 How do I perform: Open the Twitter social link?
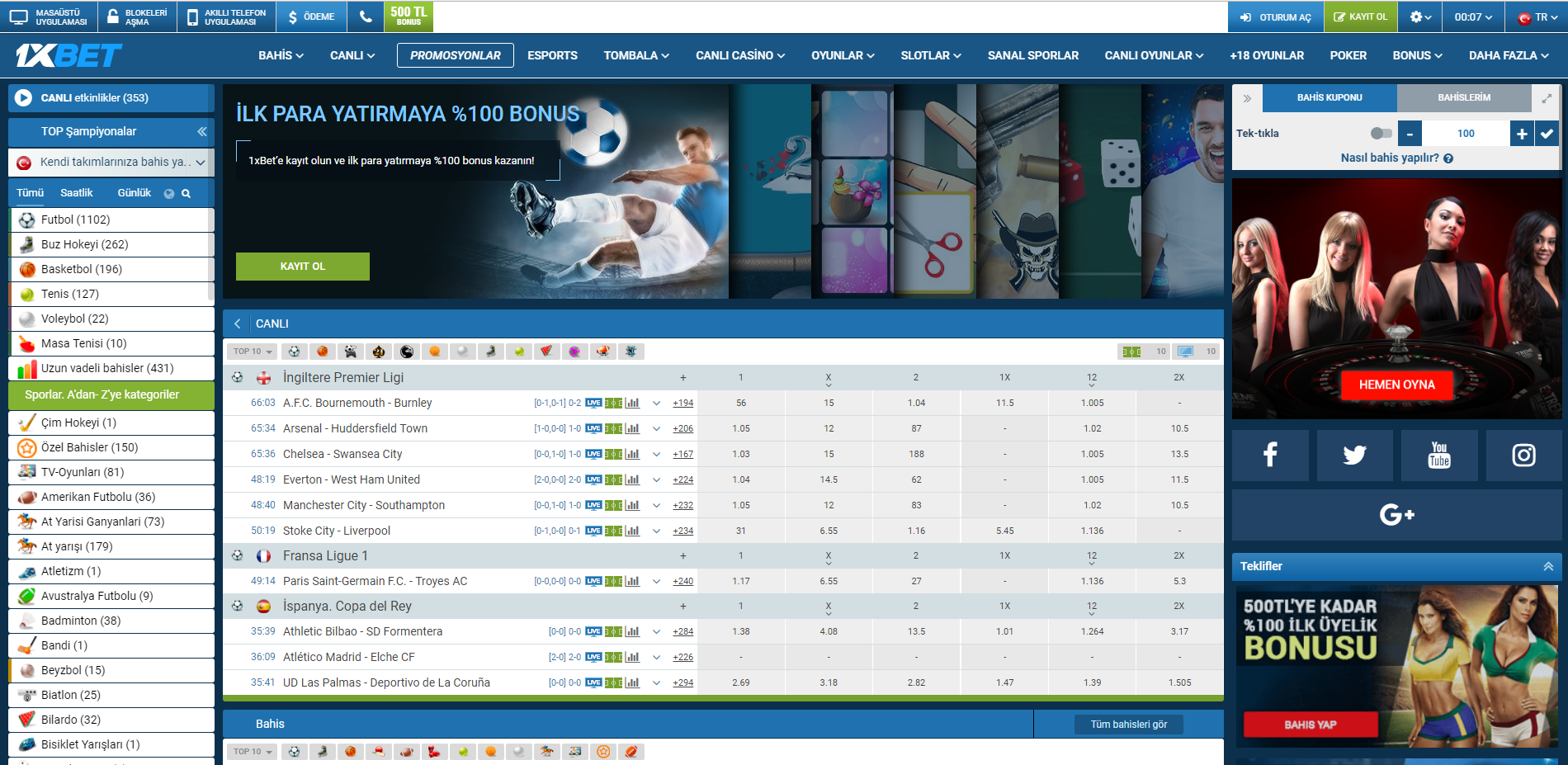pos(1354,455)
